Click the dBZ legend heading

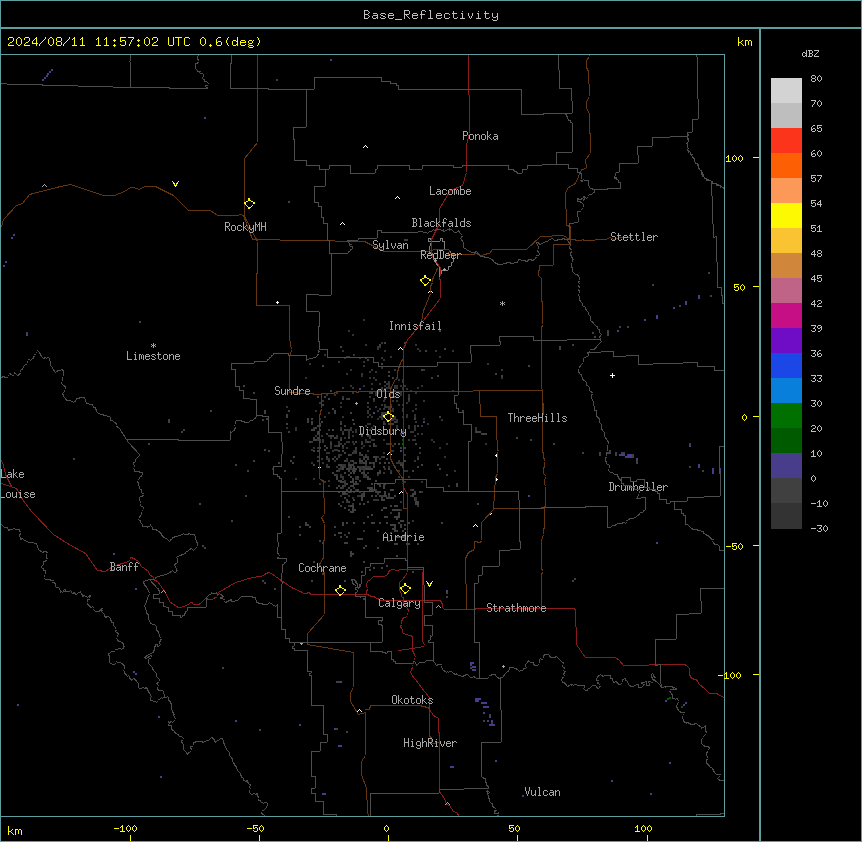810,53
